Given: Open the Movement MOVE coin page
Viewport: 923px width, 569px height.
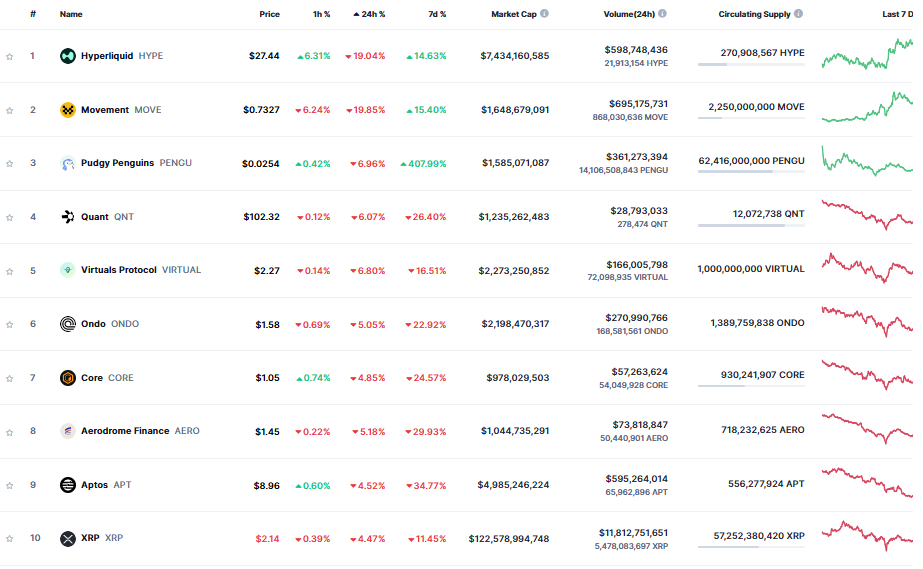Looking at the screenshot, I should coord(121,110).
